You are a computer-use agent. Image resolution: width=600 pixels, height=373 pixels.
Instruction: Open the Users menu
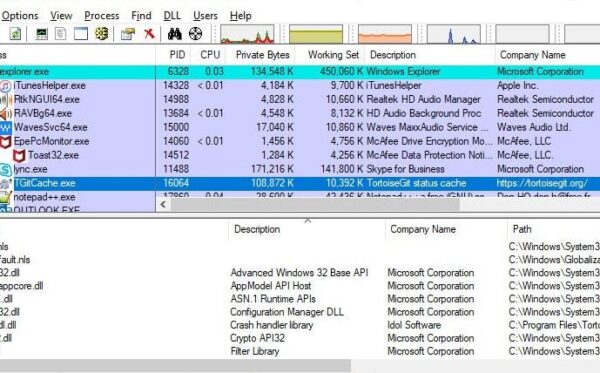click(205, 16)
